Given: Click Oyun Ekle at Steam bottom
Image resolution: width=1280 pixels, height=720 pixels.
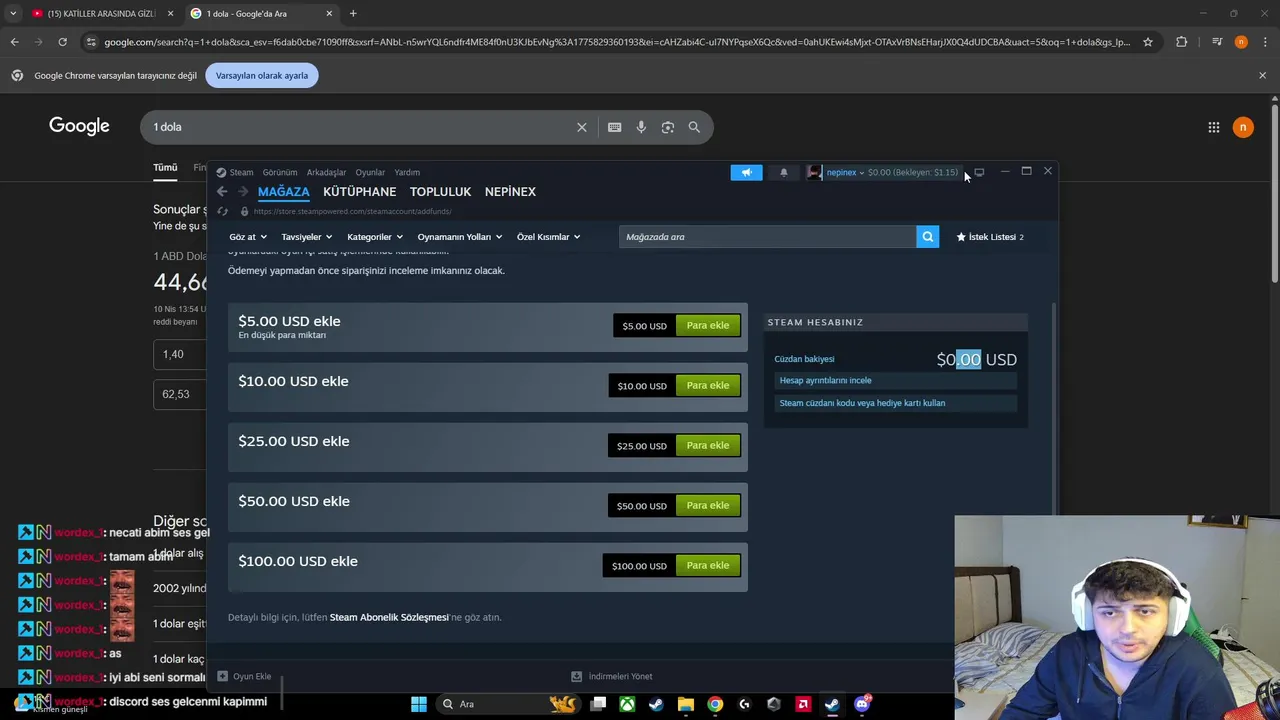Looking at the screenshot, I should point(245,676).
